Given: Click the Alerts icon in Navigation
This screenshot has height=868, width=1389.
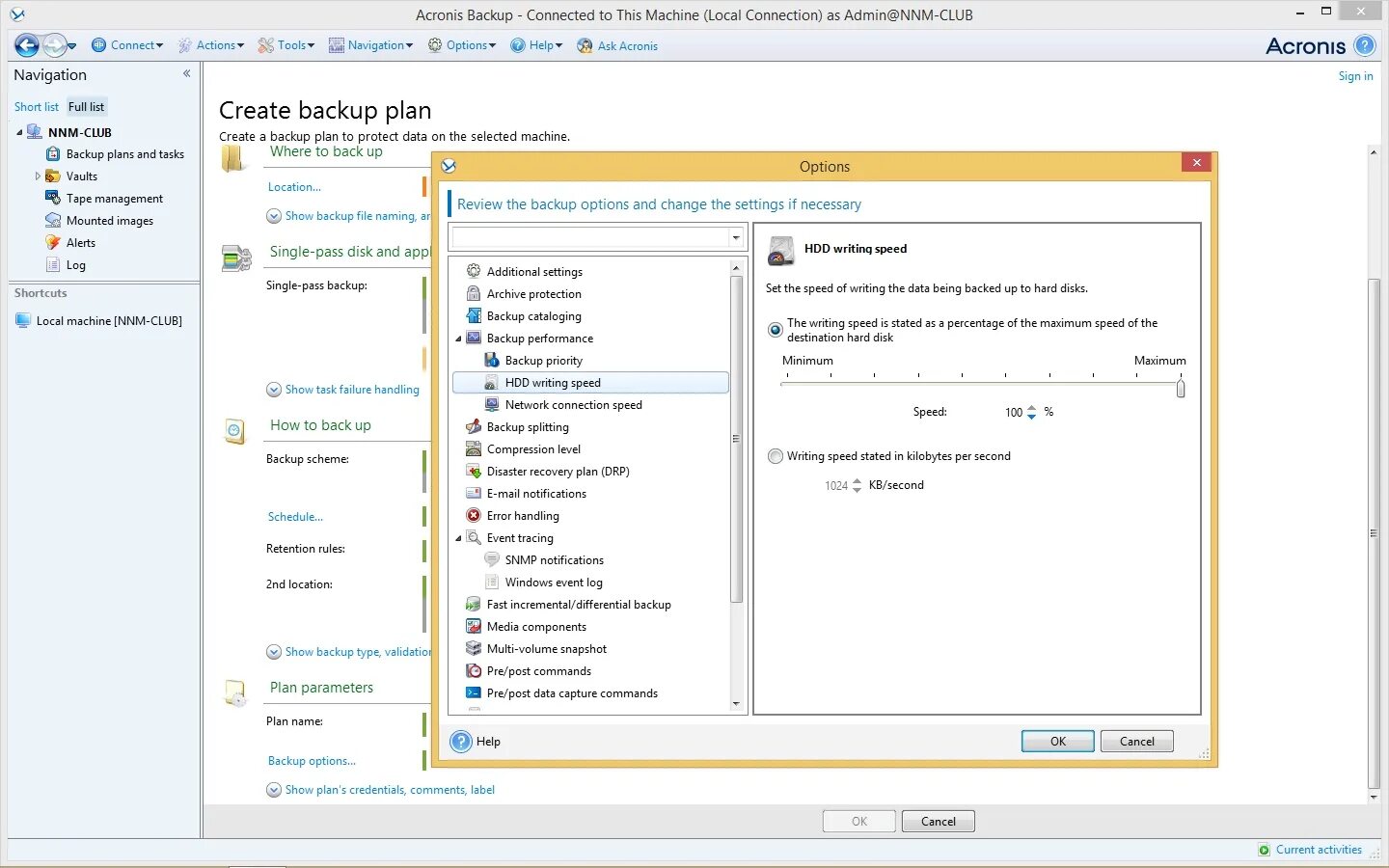Looking at the screenshot, I should pos(53,242).
